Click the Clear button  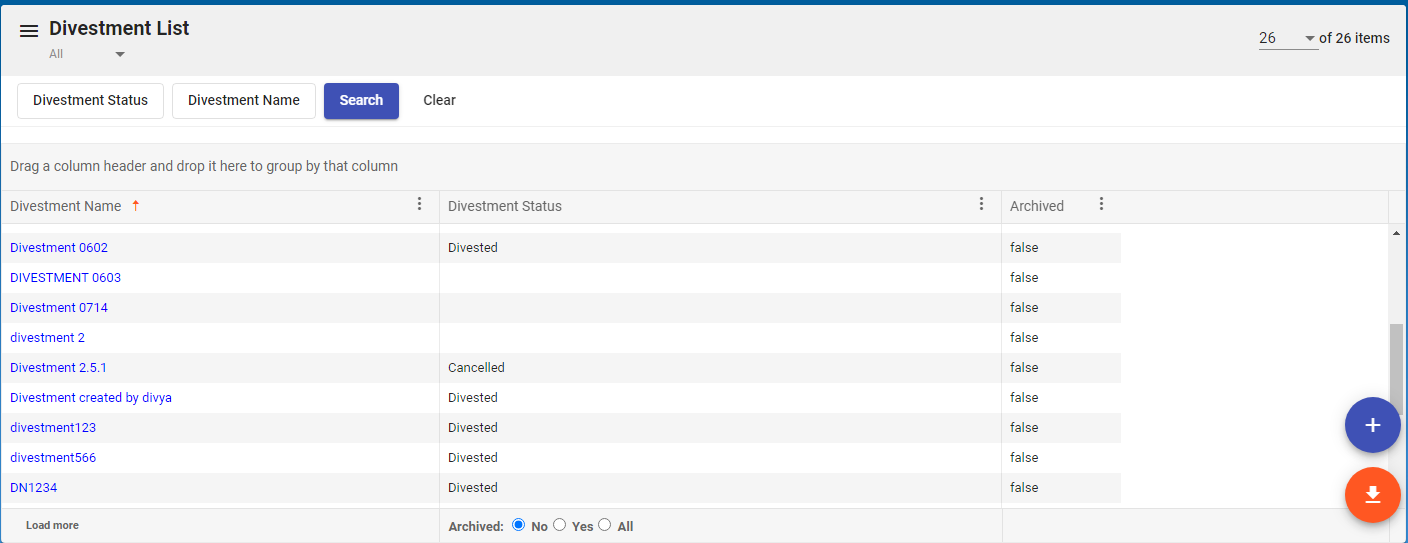439,100
